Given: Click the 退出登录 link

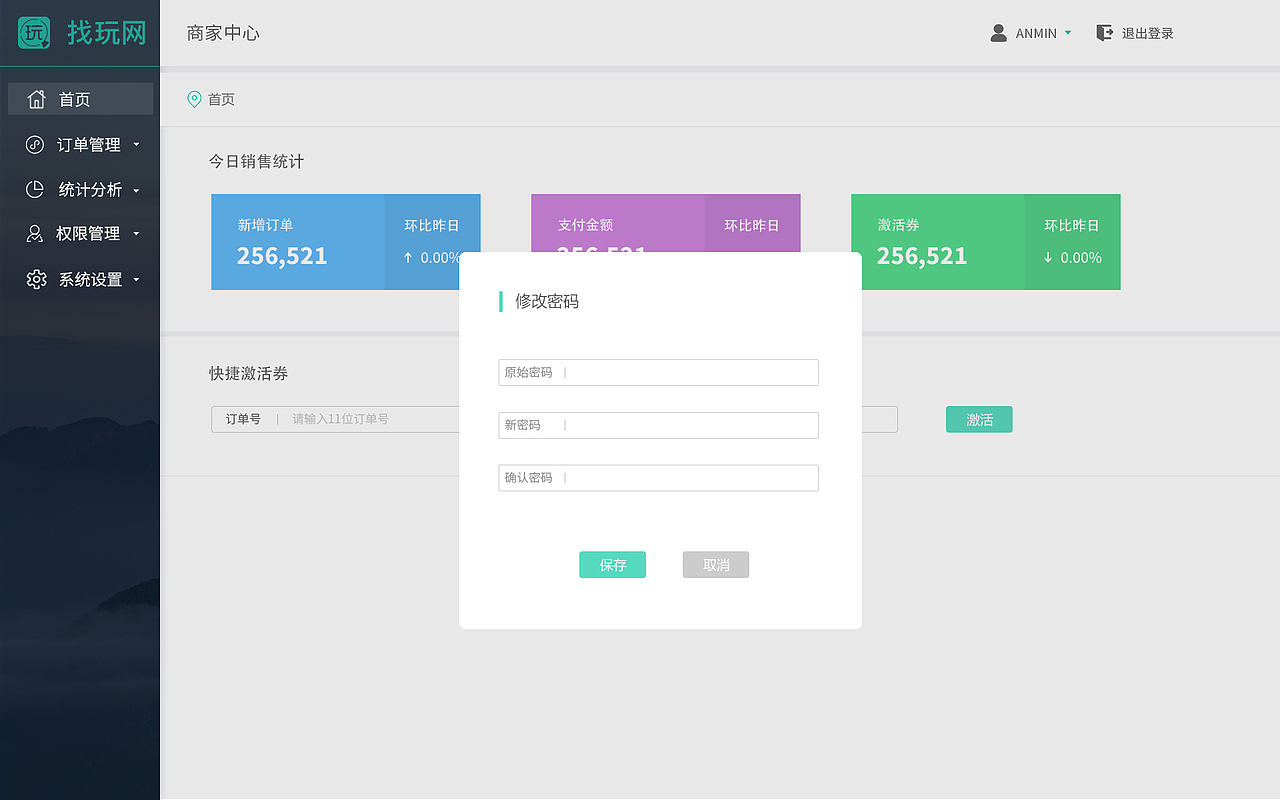Looking at the screenshot, I should pos(1148,33).
